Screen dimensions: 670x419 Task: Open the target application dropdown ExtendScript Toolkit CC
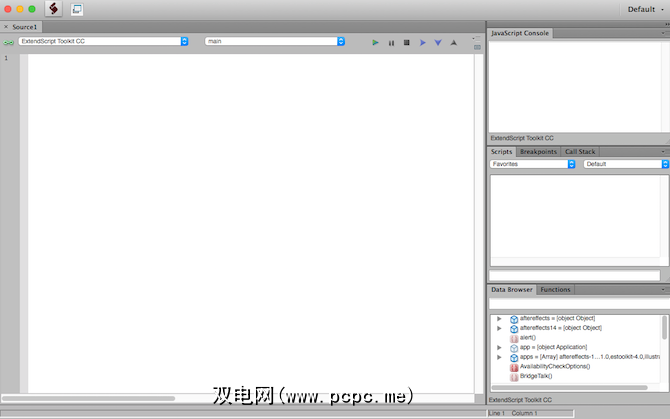pyautogui.click(x=103, y=41)
